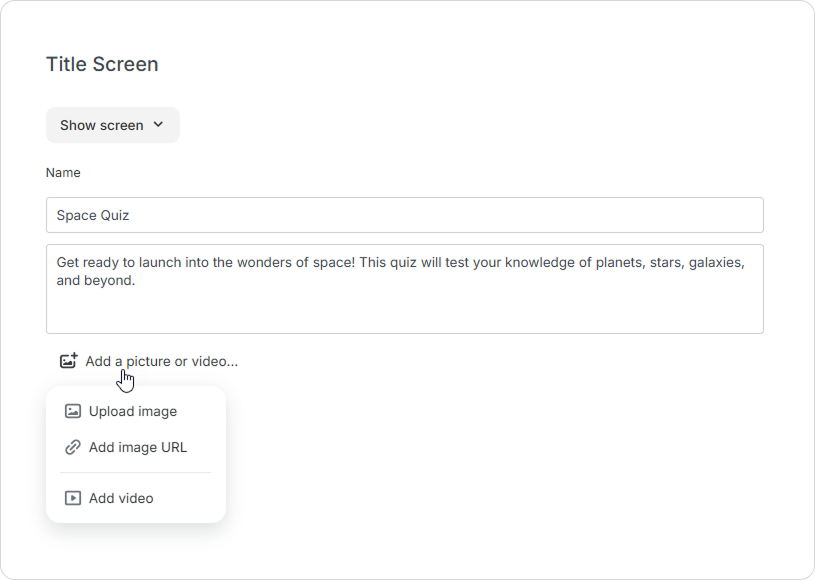Open the Show screen dropdown
This screenshot has width=815, height=580.
[113, 125]
